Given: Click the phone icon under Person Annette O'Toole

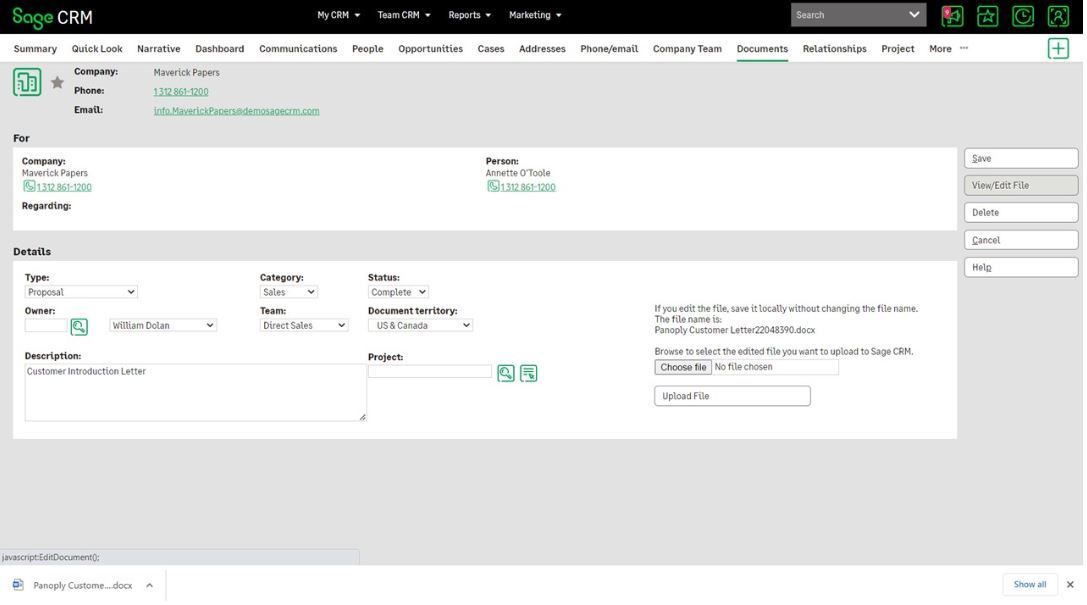Looking at the screenshot, I should tap(493, 186).
